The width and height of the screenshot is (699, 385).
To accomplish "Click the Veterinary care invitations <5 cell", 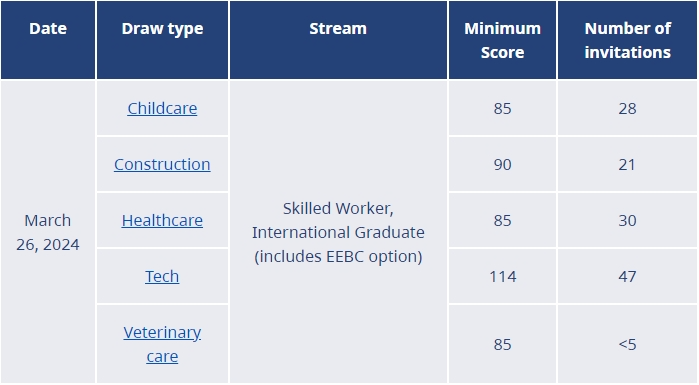I will 627,344.
